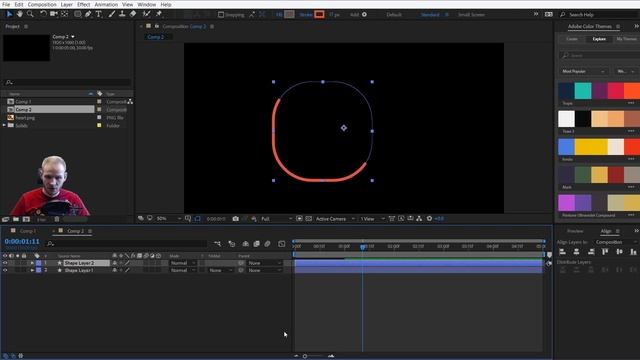Open the Full resolution dropdown
Viewport: 640px width, 360px height.
[x=276, y=219]
